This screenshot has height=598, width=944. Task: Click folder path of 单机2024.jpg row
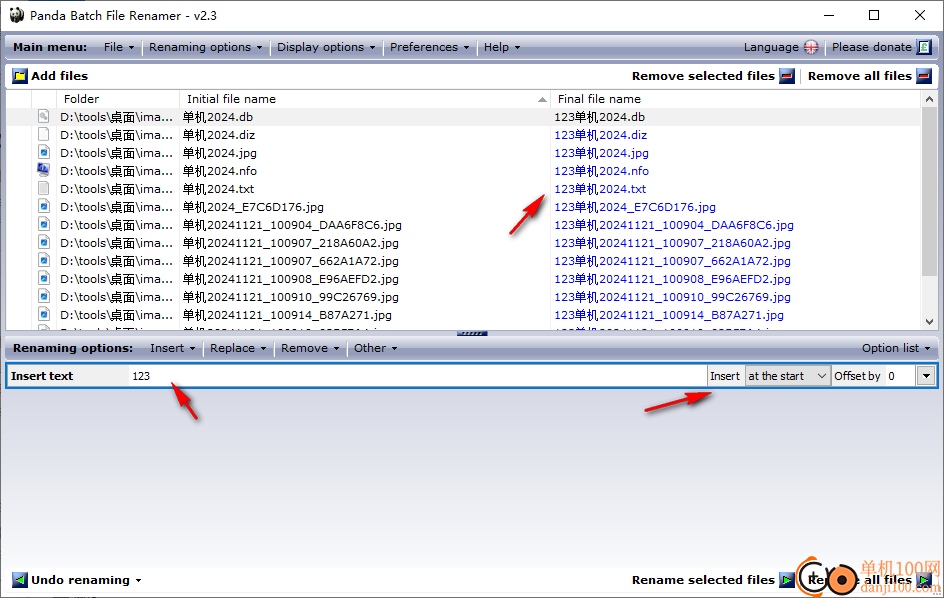(116, 153)
